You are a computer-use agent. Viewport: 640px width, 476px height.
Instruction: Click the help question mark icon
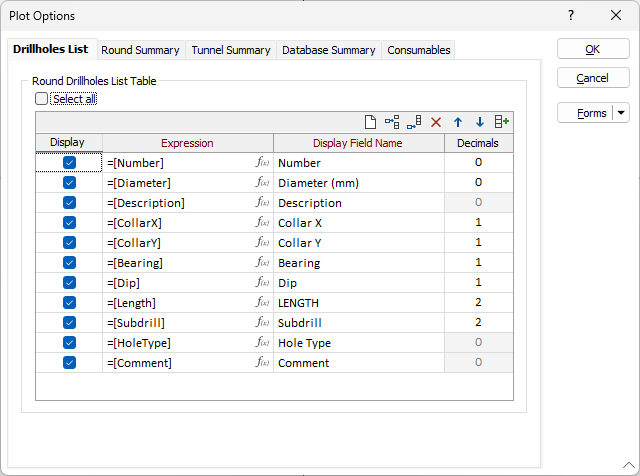[571, 16]
